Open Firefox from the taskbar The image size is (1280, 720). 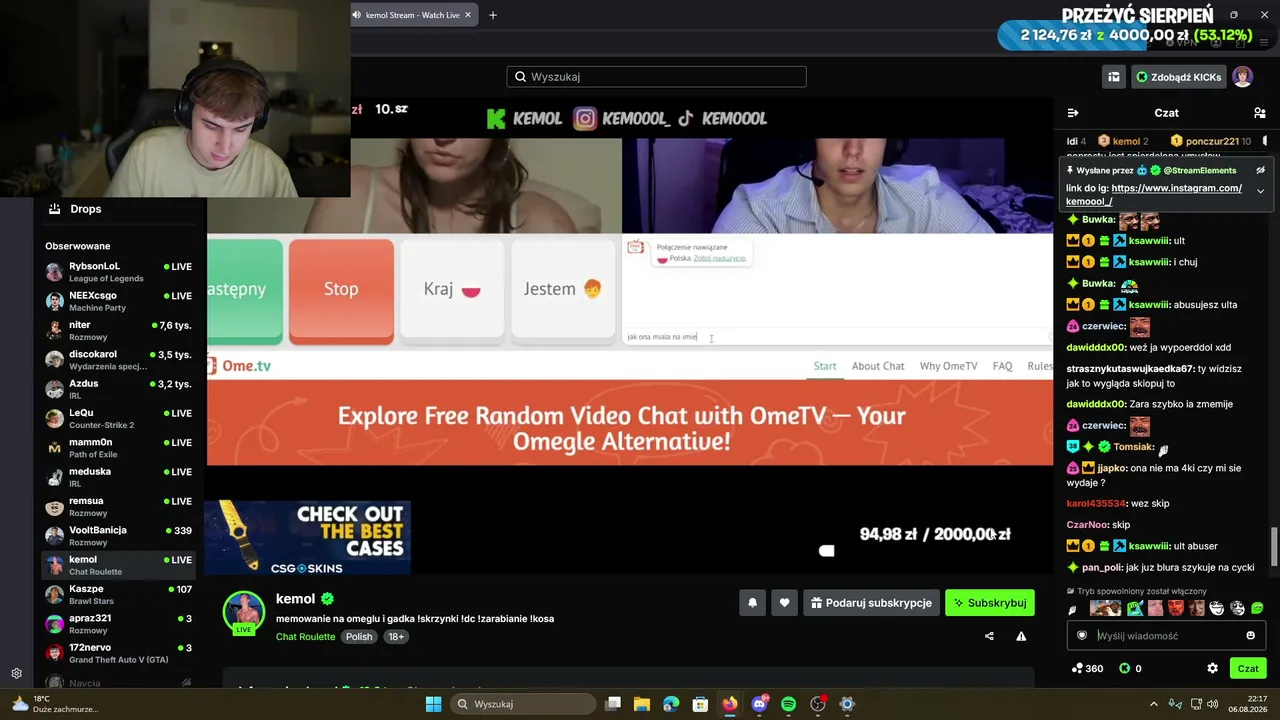click(x=730, y=704)
